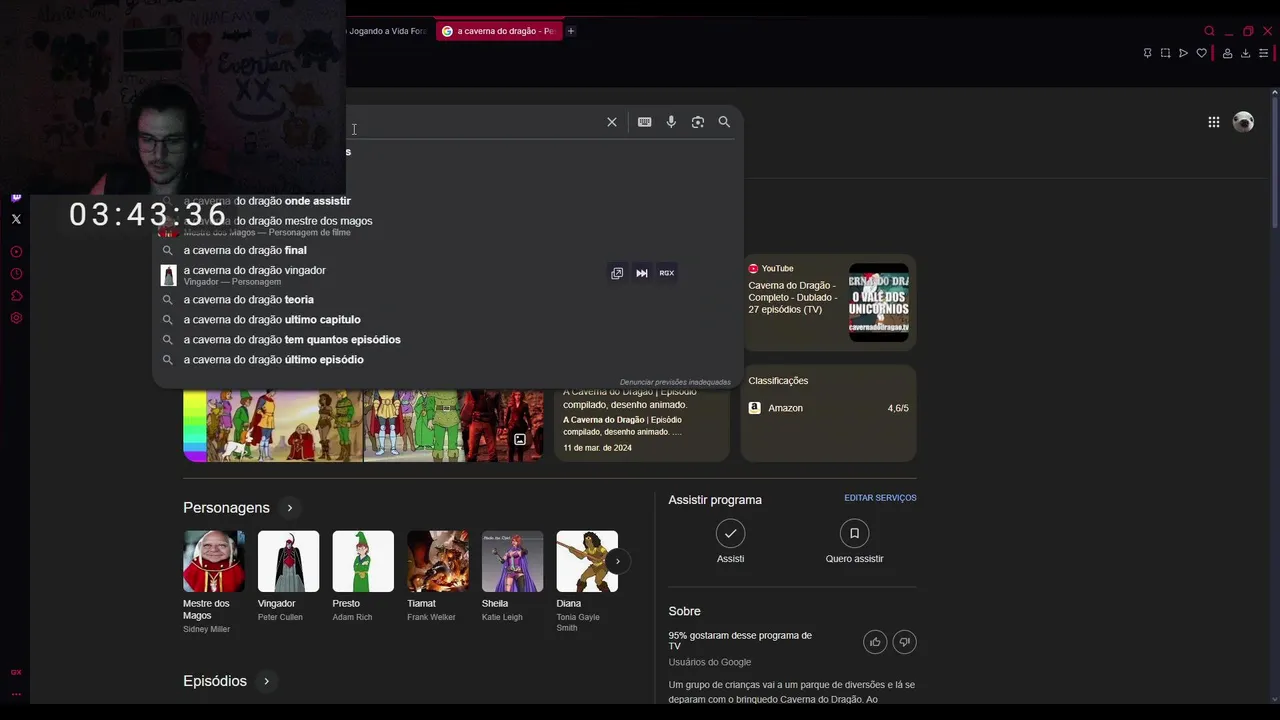This screenshot has width=1280, height=720.
Task: Open the player icon in the sidebar
Action: tap(16, 252)
